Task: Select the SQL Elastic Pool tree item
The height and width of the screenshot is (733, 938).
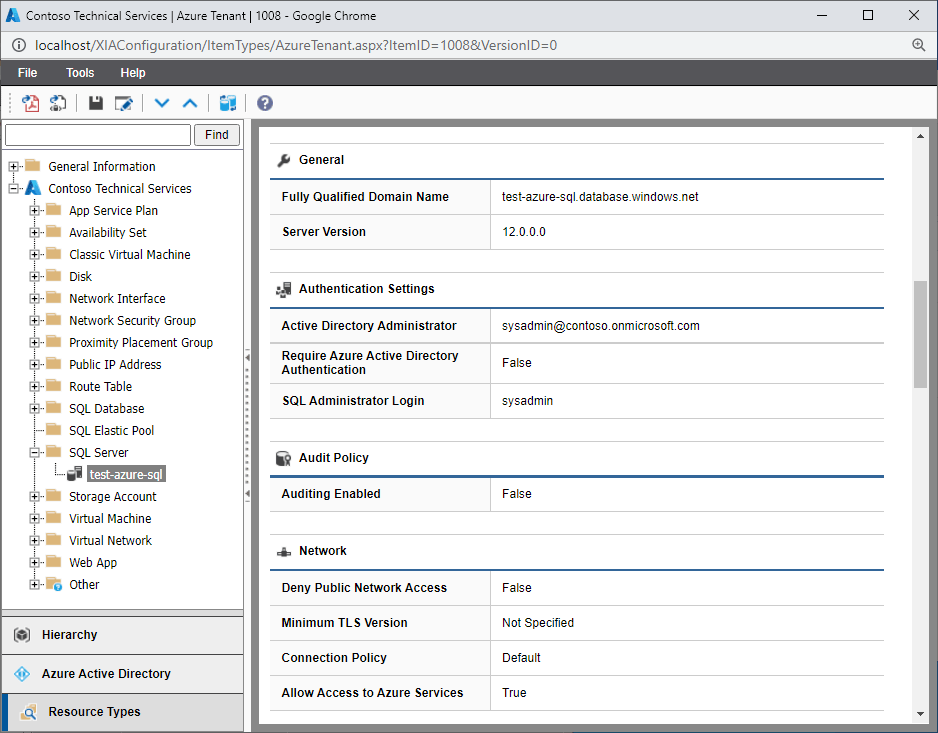Action: (x=111, y=431)
